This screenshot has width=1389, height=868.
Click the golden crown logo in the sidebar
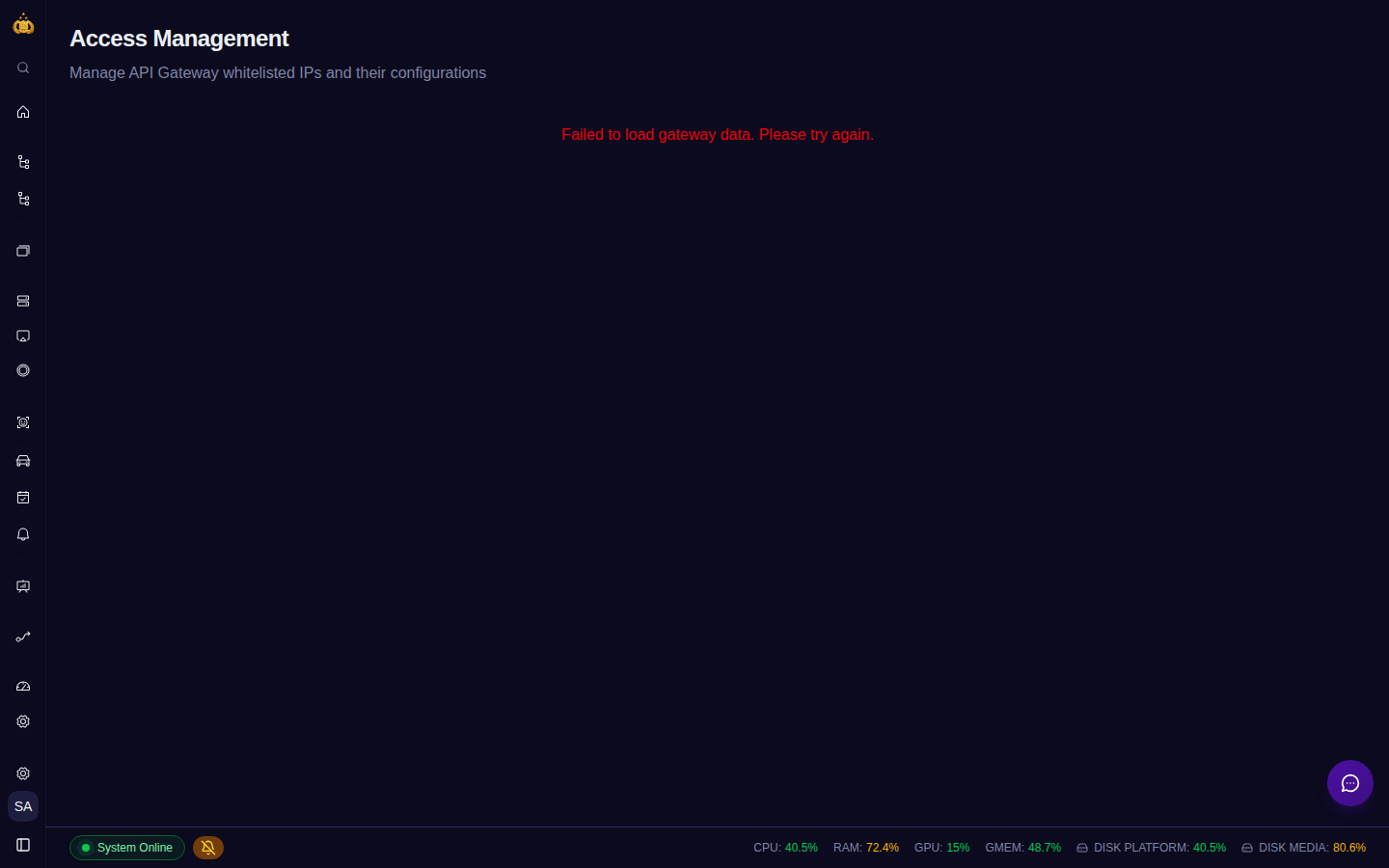(23, 24)
